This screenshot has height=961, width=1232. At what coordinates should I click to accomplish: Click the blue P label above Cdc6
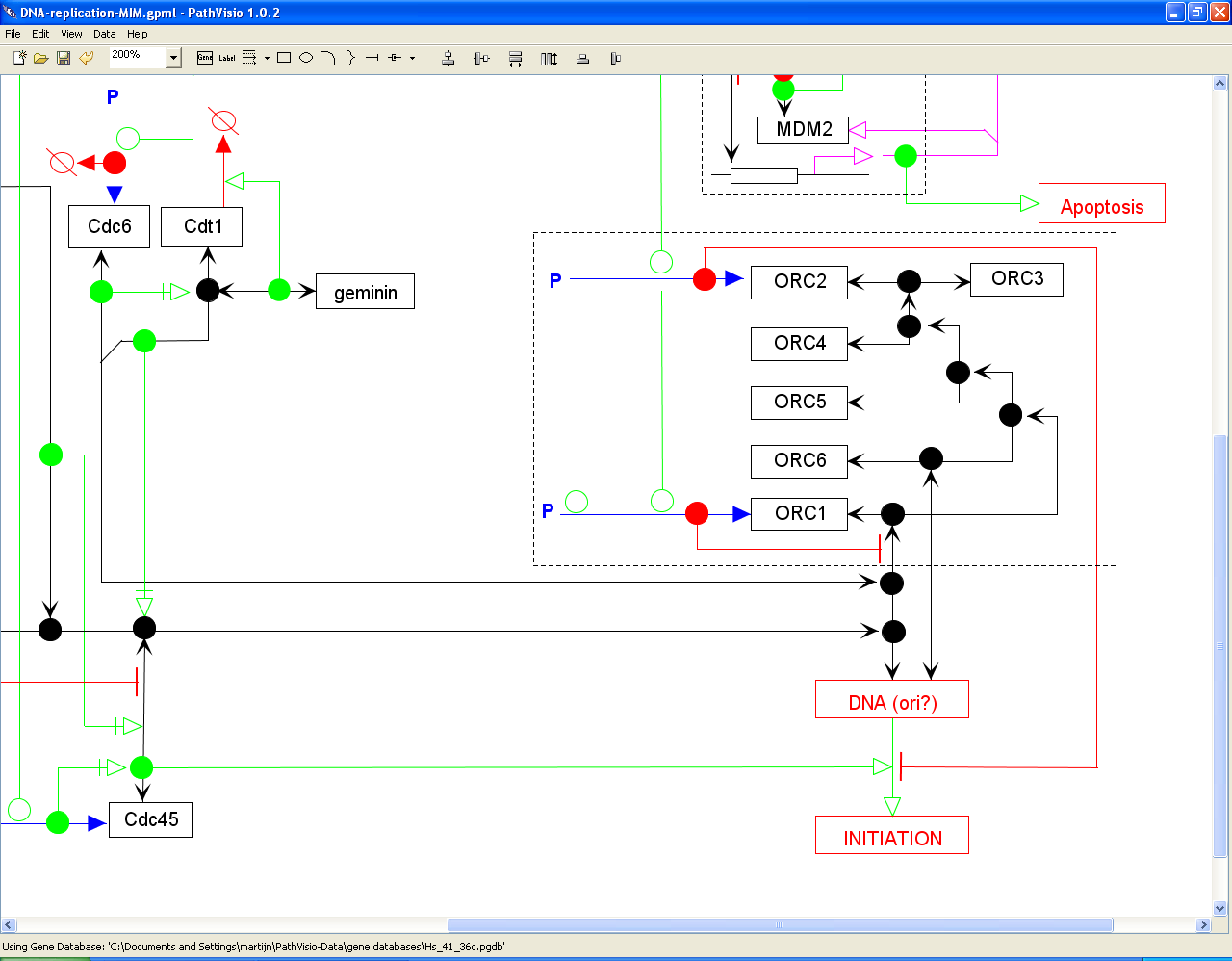(x=113, y=96)
